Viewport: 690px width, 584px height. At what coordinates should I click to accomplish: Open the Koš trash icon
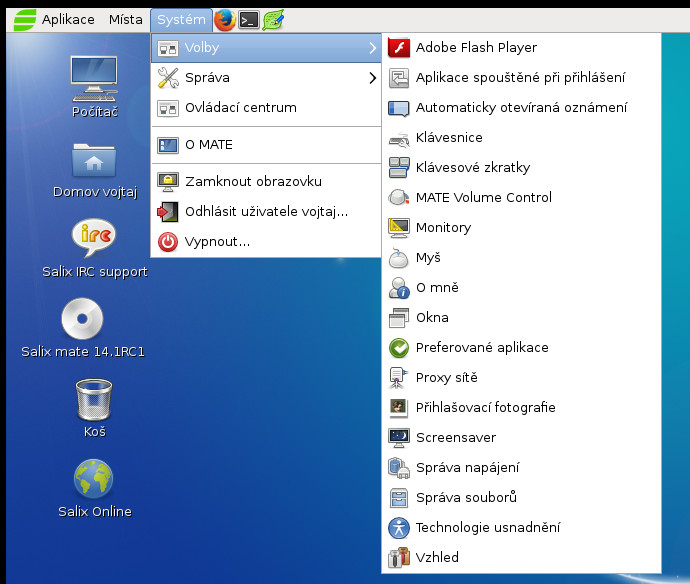point(94,408)
